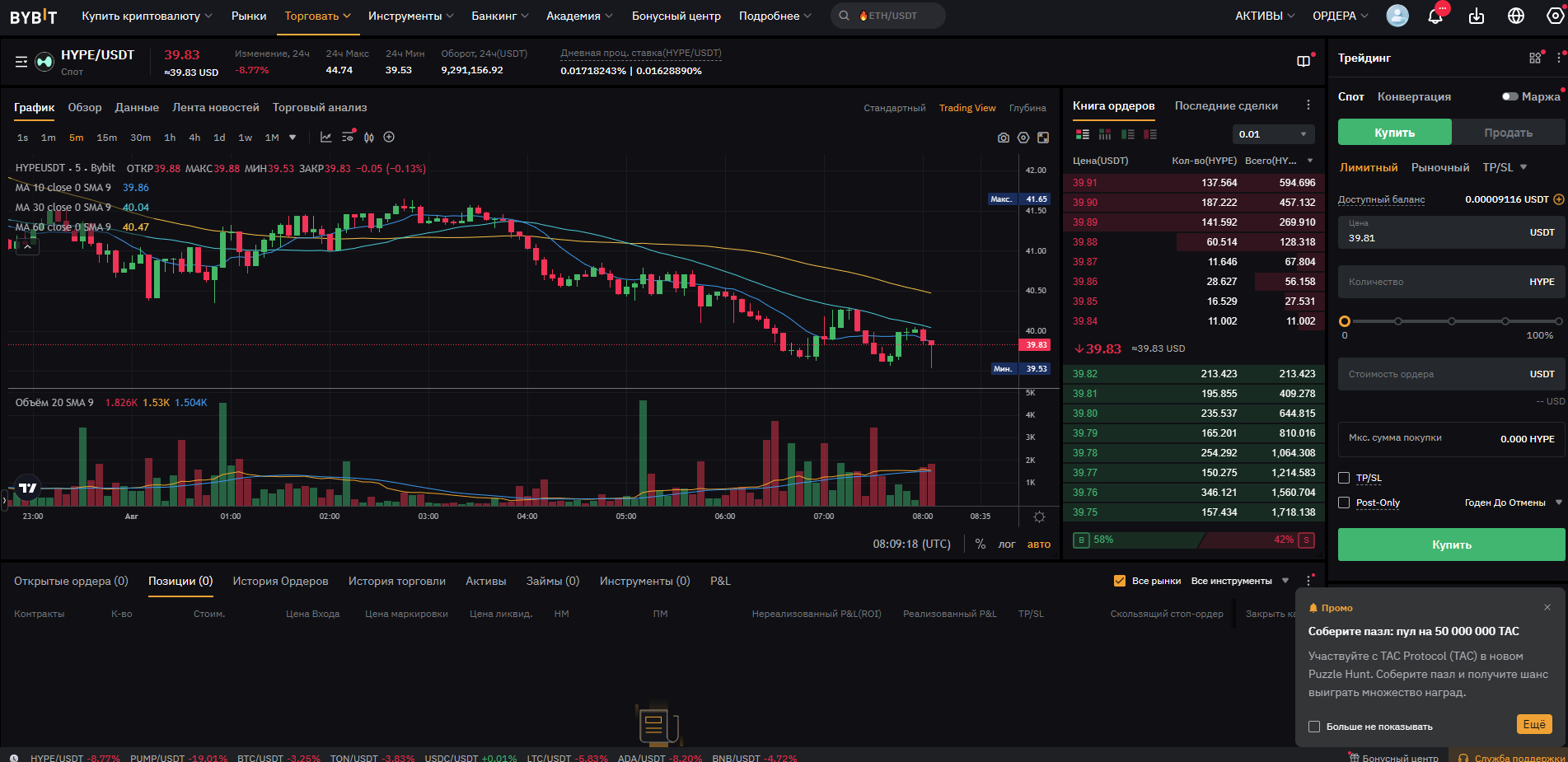Open the trading pair list menu icon
This screenshot has height=762, width=1568.
[x=21, y=62]
